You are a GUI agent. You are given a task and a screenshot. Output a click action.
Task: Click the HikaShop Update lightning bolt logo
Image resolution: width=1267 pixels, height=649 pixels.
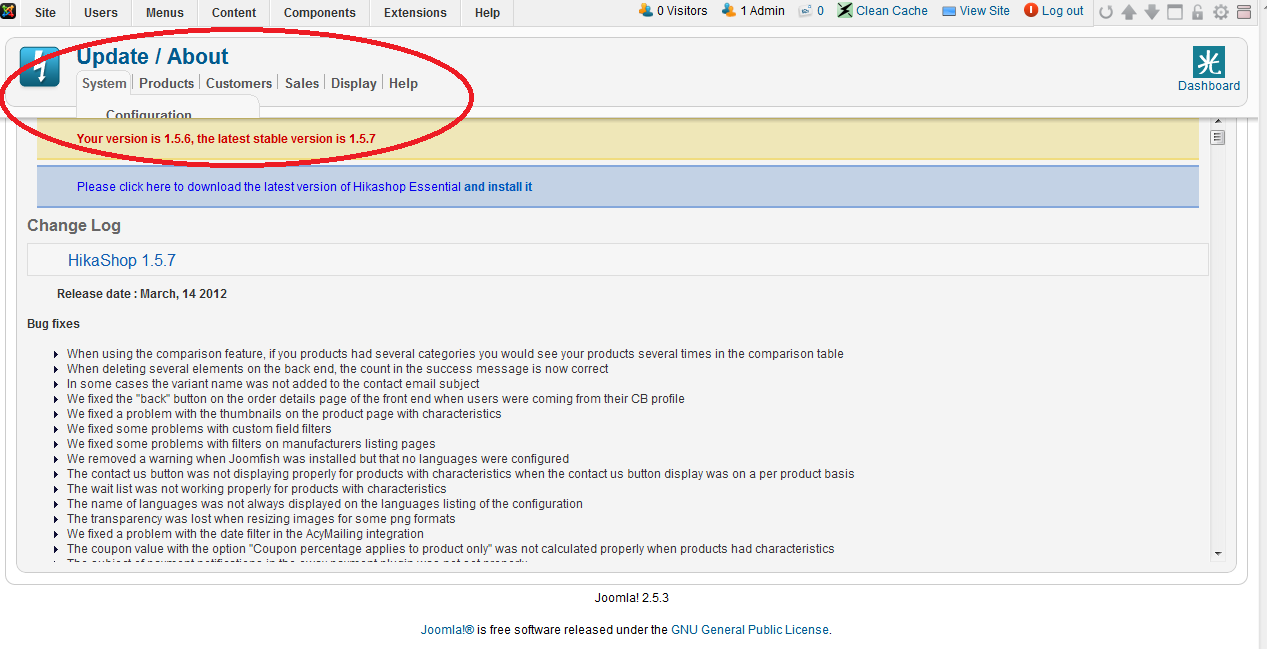(x=40, y=67)
